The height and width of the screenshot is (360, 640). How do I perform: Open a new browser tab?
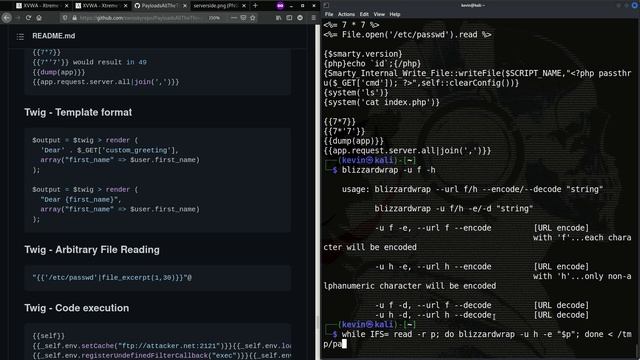pos(255,6)
